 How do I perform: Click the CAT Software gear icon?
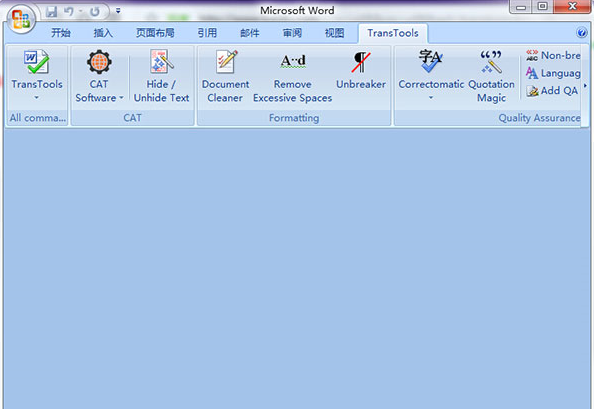pyautogui.click(x=99, y=62)
